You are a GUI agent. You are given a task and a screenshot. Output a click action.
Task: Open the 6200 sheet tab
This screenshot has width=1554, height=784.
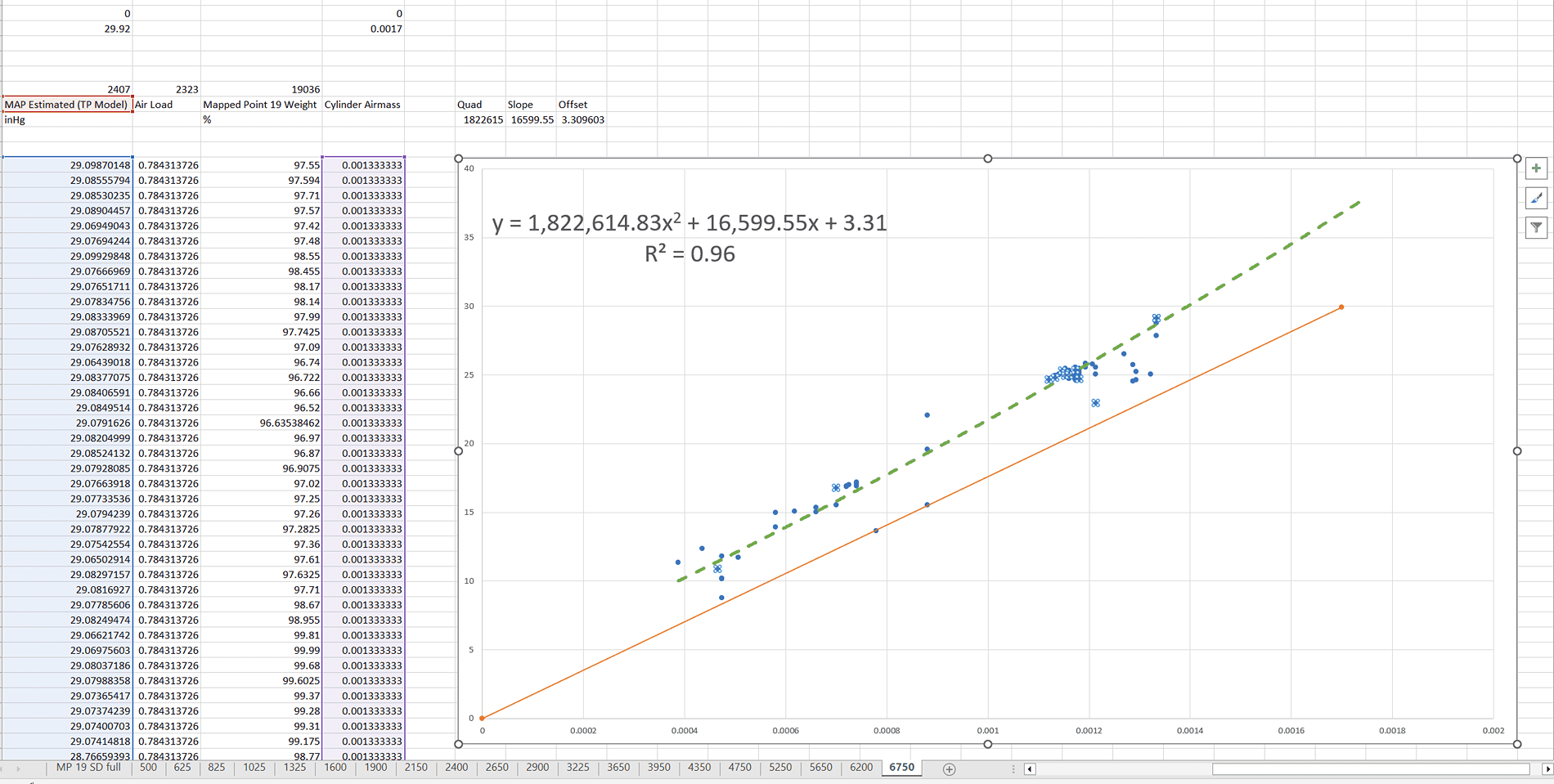point(861,768)
